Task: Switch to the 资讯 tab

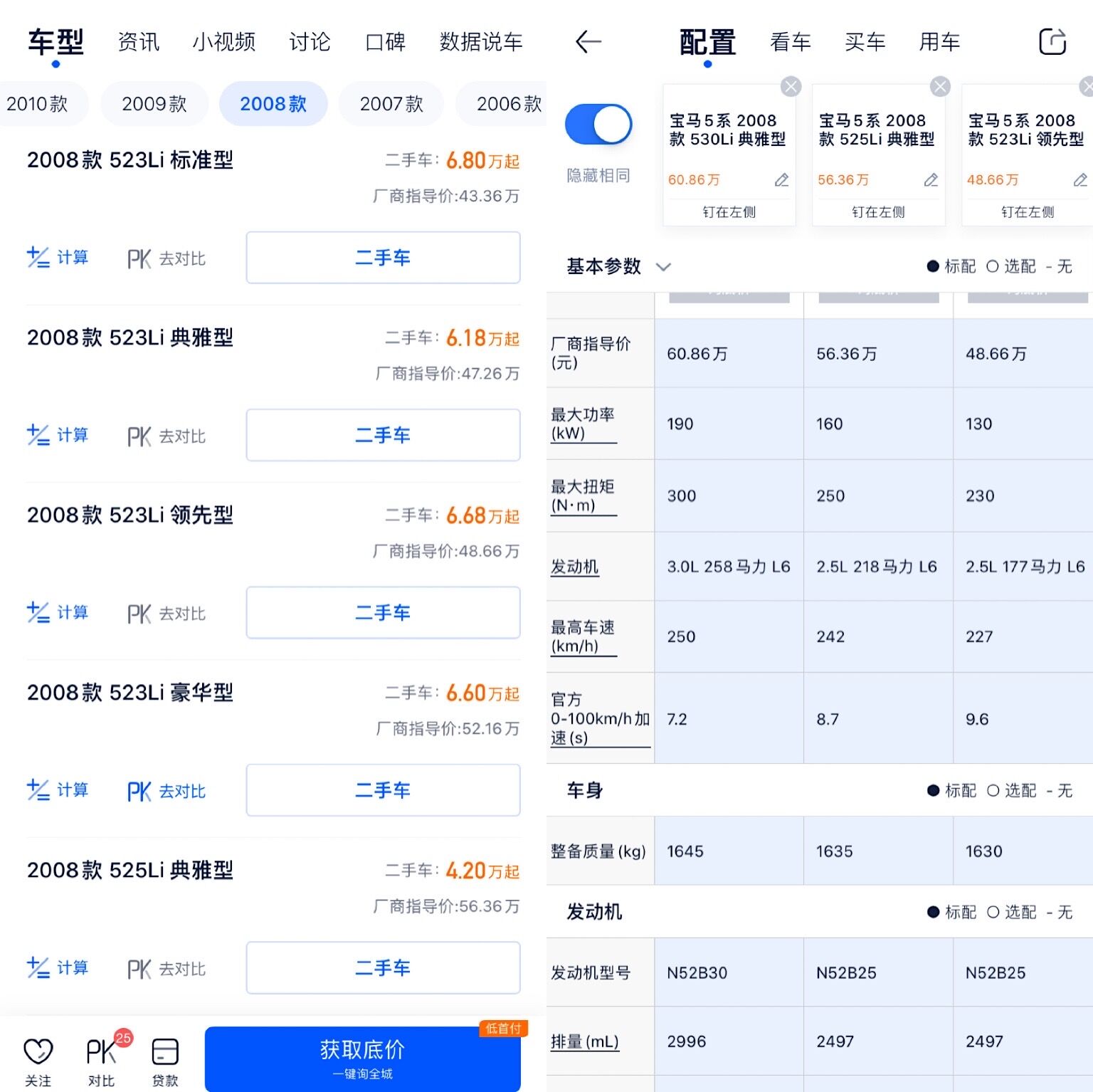Action: (x=139, y=42)
